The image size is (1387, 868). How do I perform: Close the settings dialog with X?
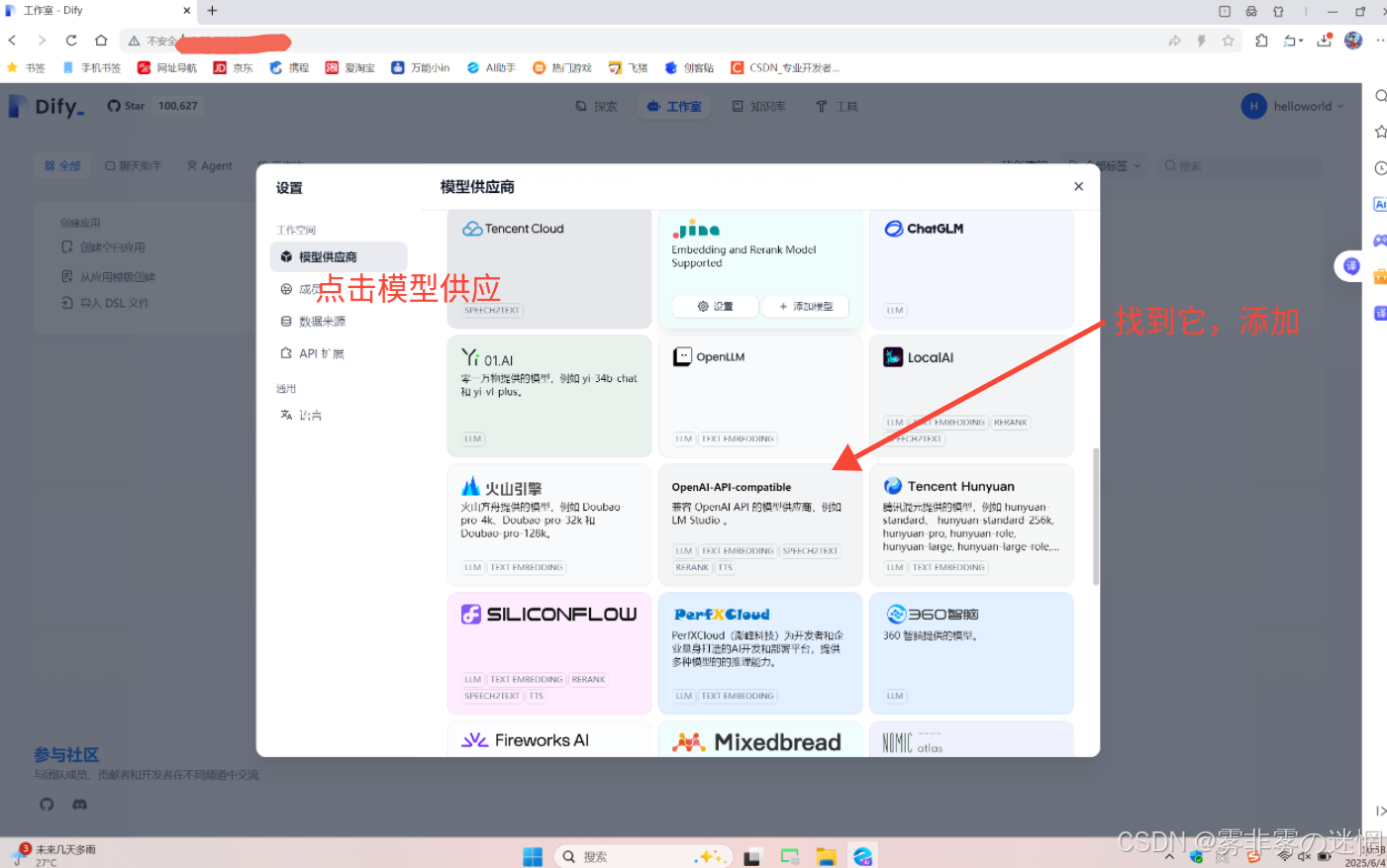pyautogui.click(x=1078, y=186)
